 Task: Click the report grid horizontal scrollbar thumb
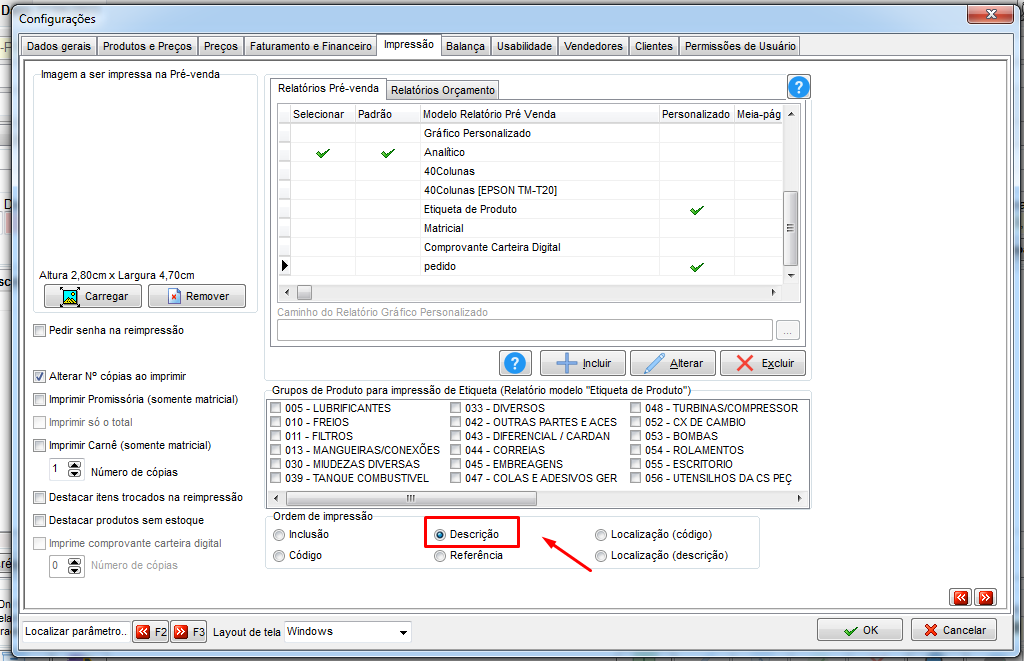tap(304, 292)
